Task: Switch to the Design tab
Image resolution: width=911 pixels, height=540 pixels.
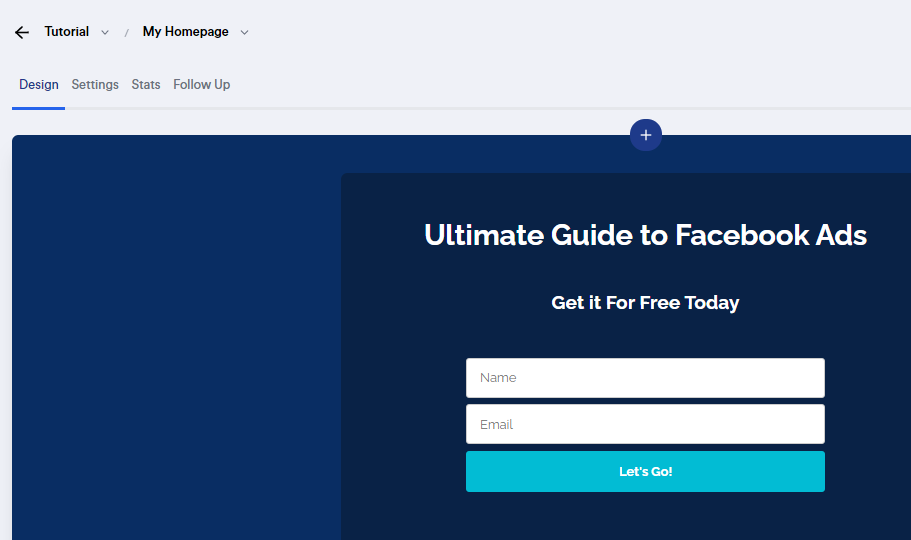Action: tap(38, 85)
